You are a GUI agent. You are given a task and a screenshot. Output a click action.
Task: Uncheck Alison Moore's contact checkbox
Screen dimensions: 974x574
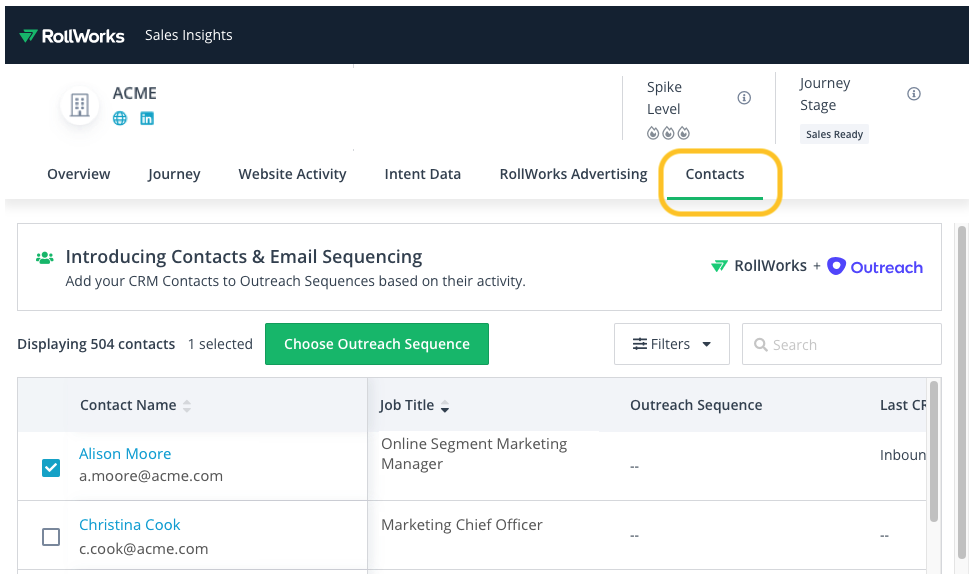click(51, 467)
